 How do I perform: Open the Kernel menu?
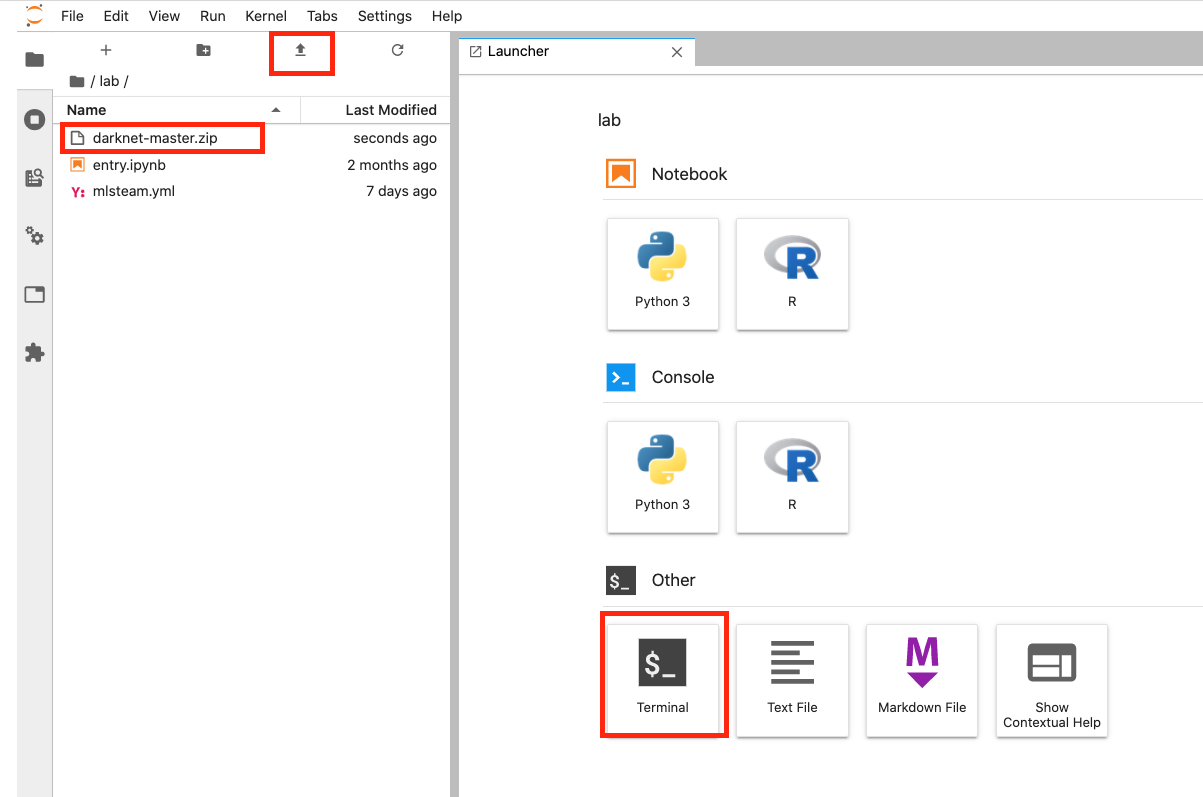tap(266, 16)
